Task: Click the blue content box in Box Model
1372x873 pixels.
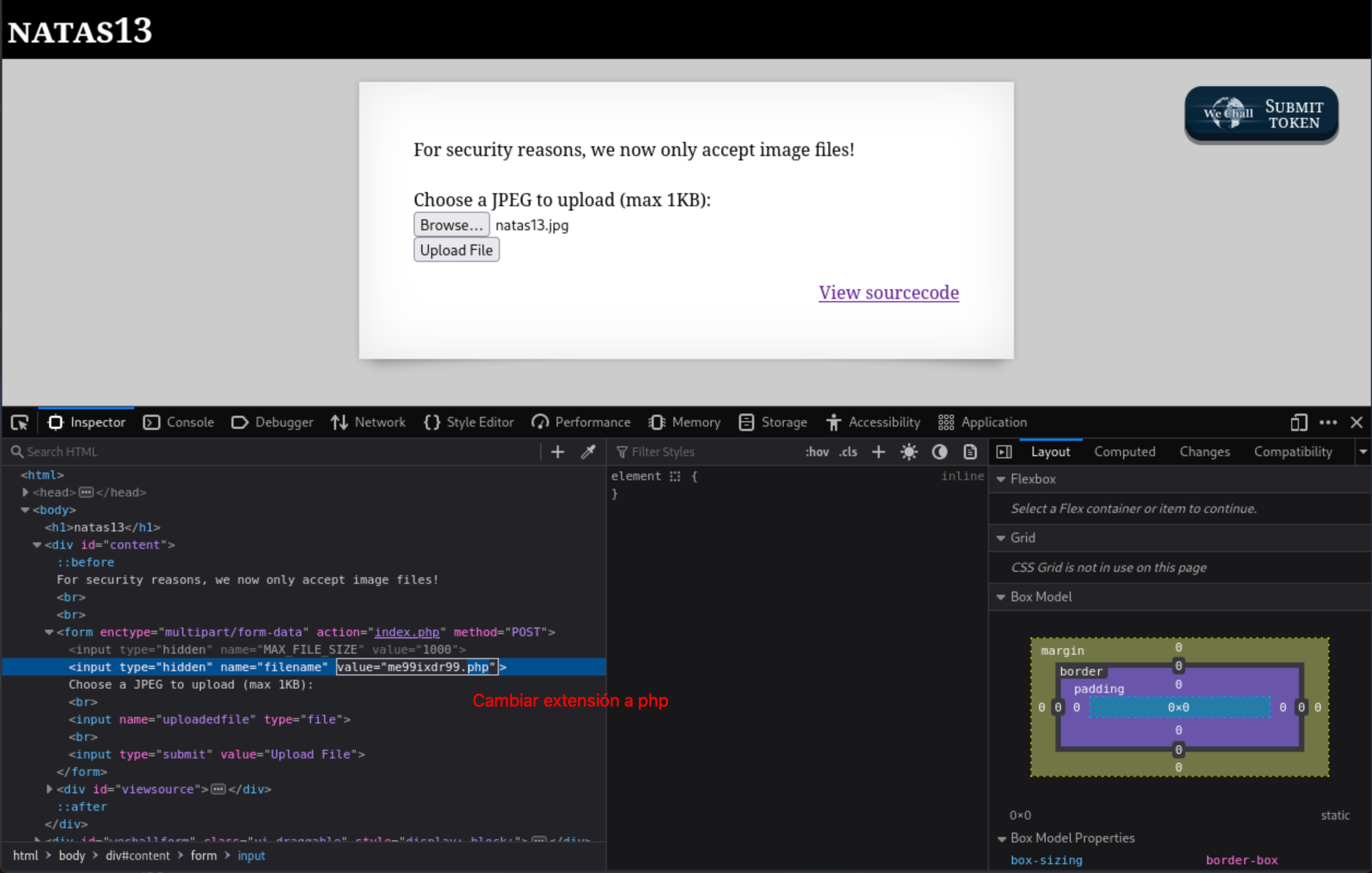Action: point(1178,707)
